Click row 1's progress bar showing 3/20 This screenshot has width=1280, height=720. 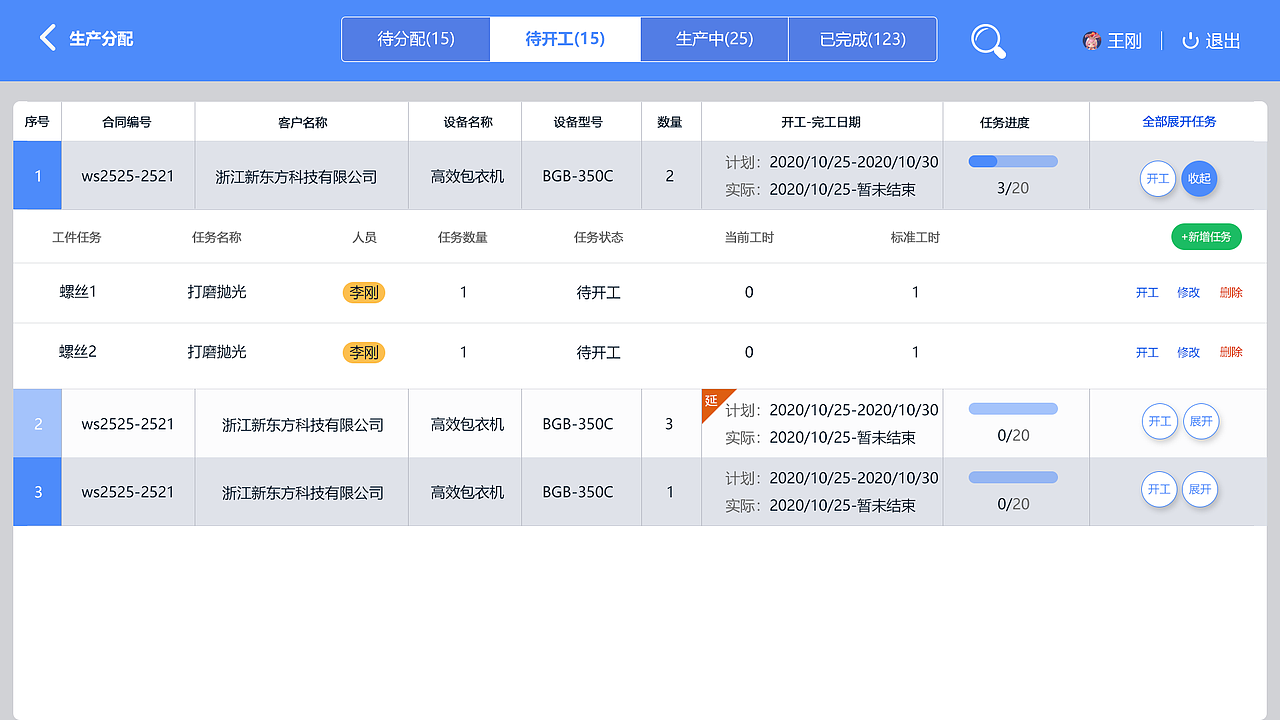(1012, 160)
